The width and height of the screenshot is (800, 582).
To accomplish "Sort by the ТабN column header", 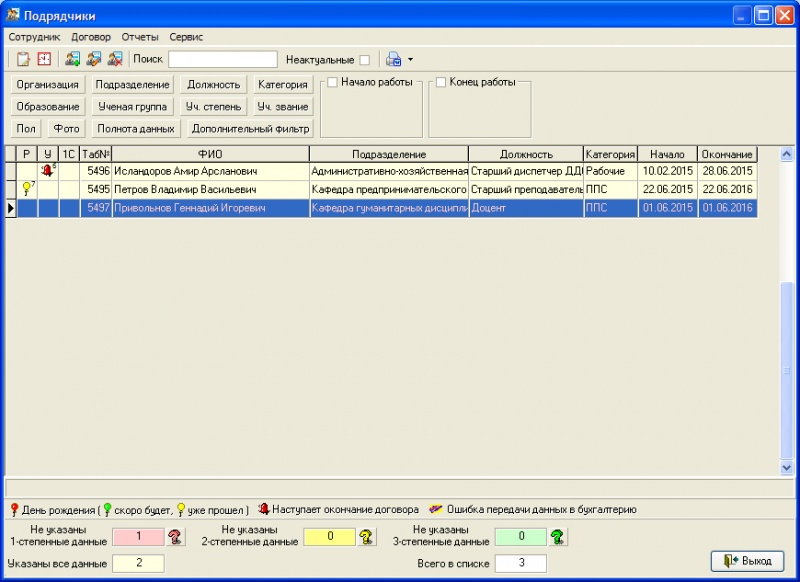I will pos(96,154).
